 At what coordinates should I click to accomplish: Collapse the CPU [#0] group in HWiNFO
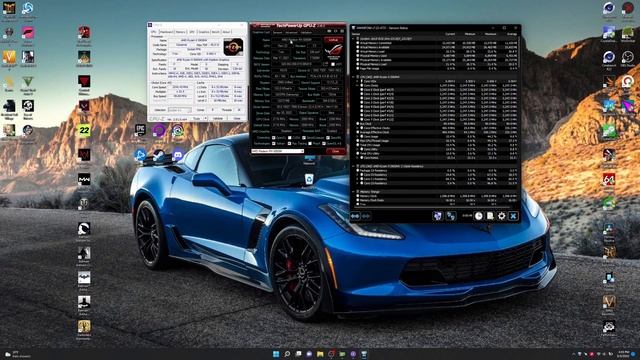(x=353, y=77)
